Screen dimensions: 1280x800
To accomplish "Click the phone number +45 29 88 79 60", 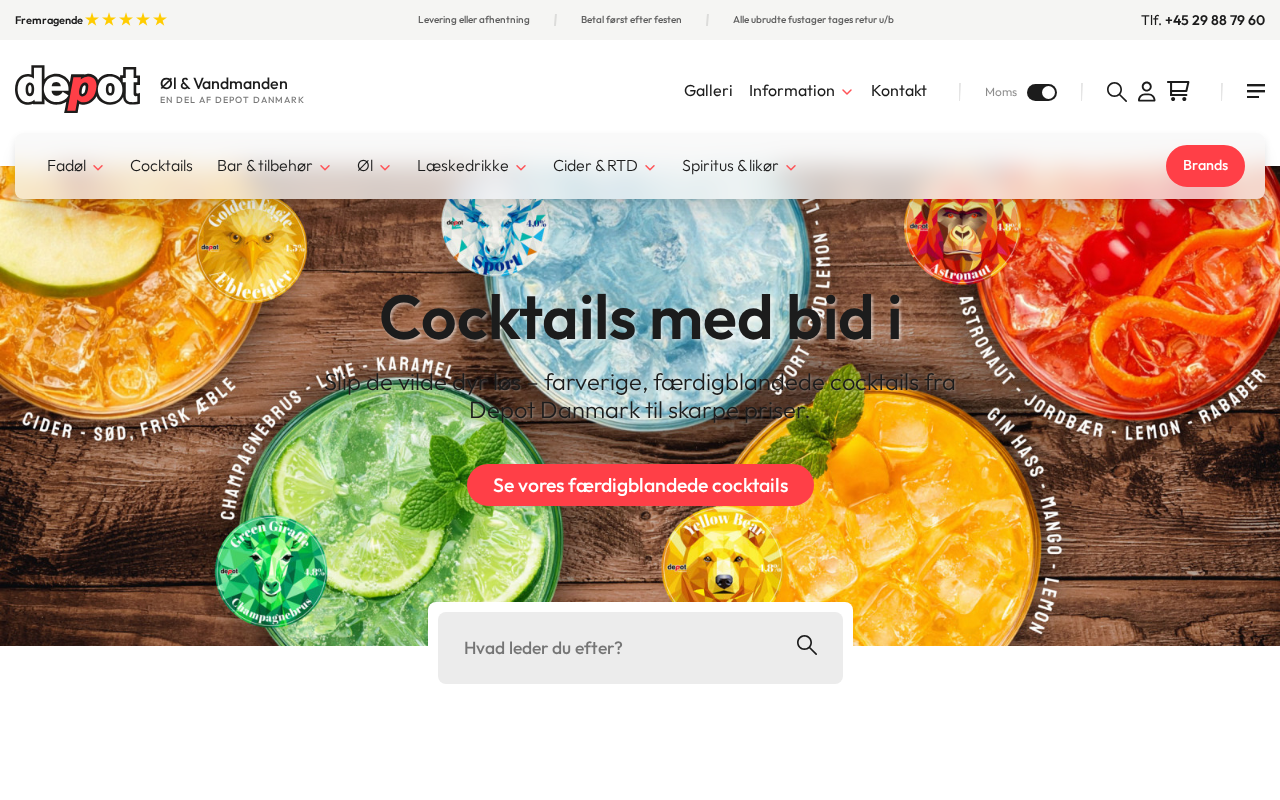I will [x=1215, y=20].
